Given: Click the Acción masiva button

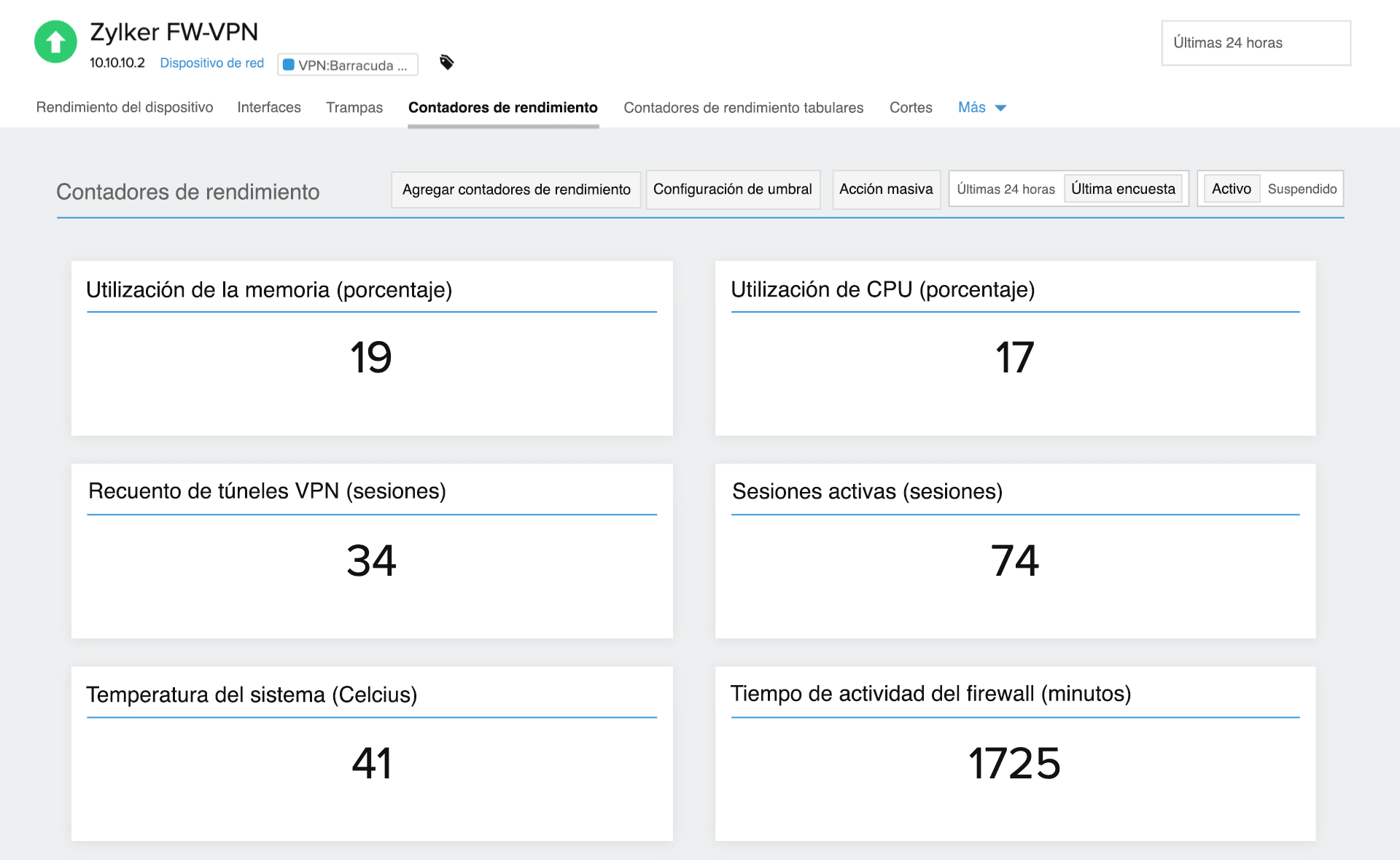Looking at the screenshot, I should [x=886, y=189].
